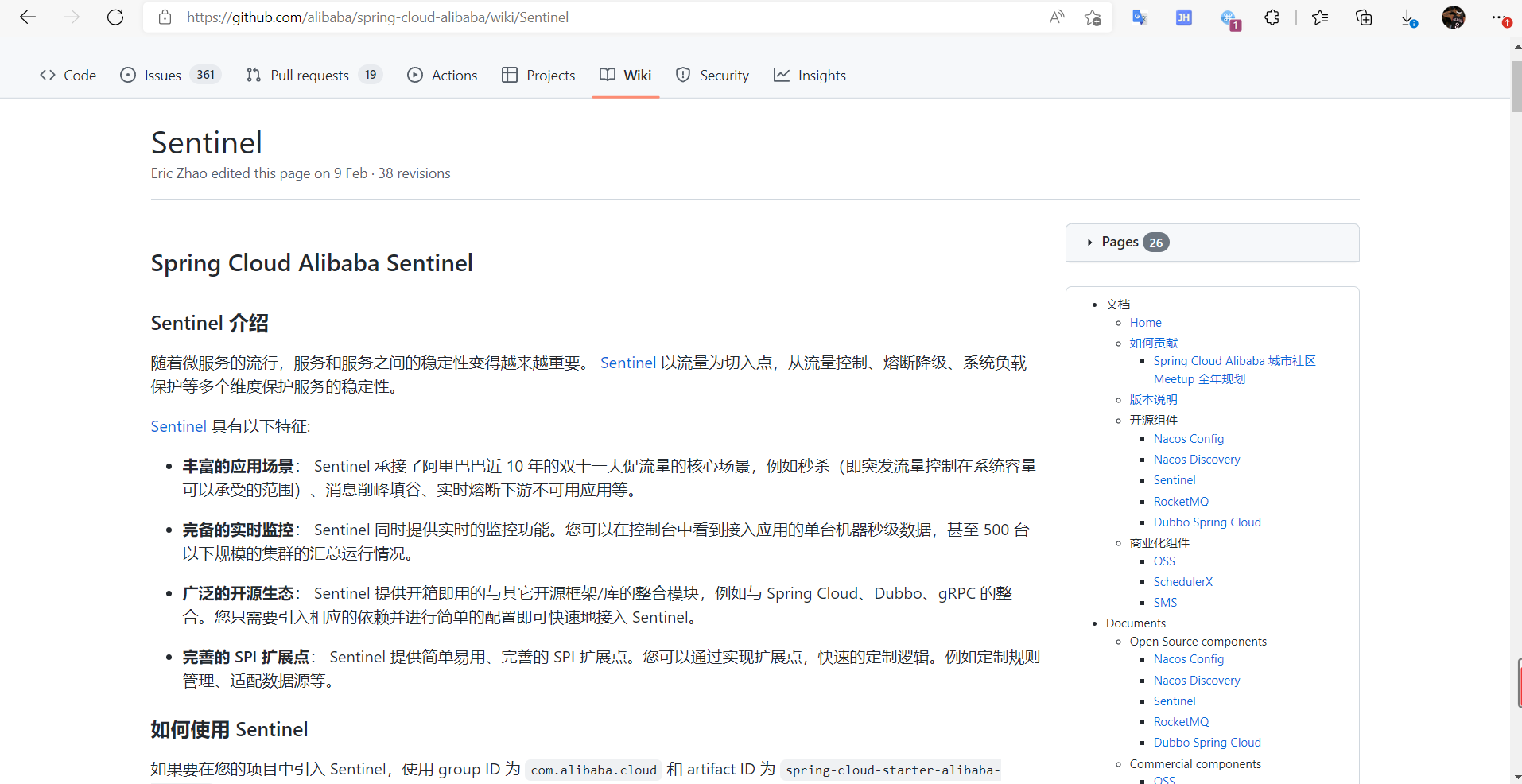Click the Pull requests icon
This screenshot has width=1522, height=784.
click(x=254, y=75)
